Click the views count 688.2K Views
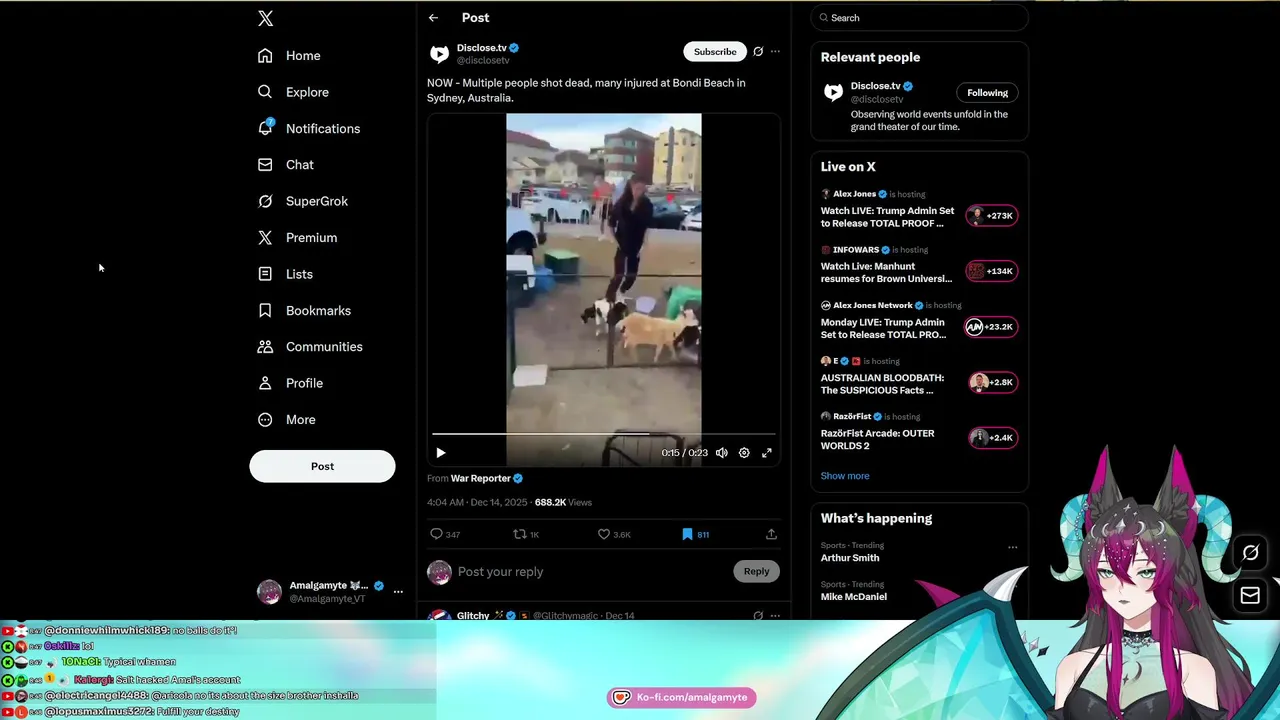1280x720 pixels. click(x=563, y=503)
